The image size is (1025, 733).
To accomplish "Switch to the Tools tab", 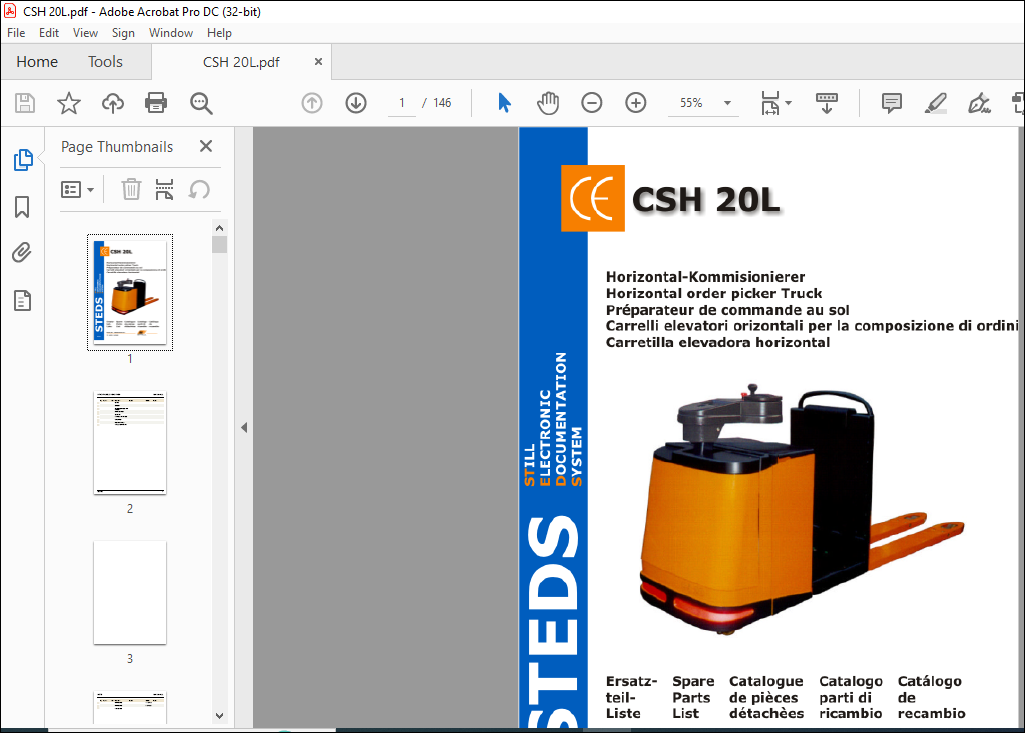I will tap(105, 62).
